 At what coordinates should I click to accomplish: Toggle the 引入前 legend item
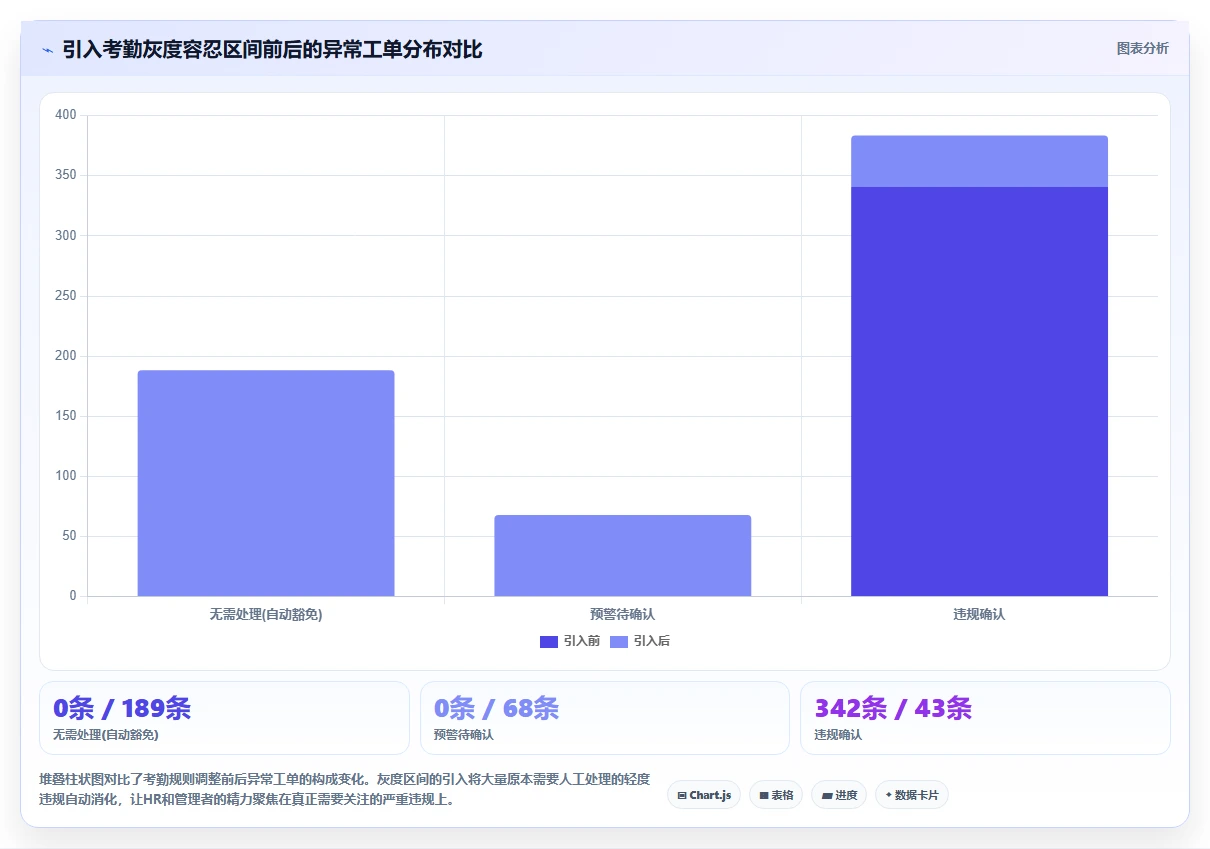pos(570,641)
